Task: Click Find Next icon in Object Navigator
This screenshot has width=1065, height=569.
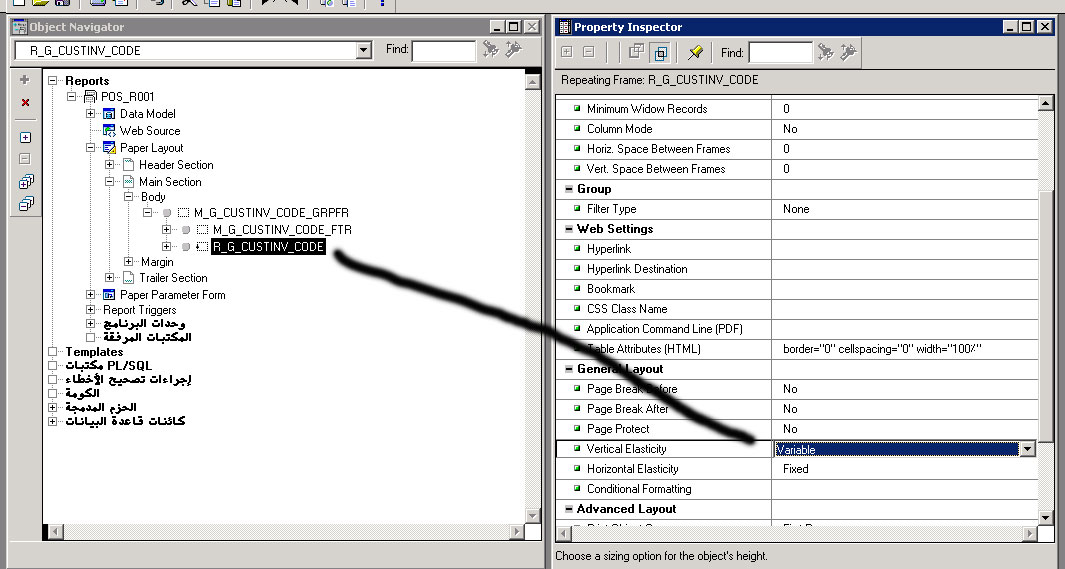Action: [x=490, y=50]
